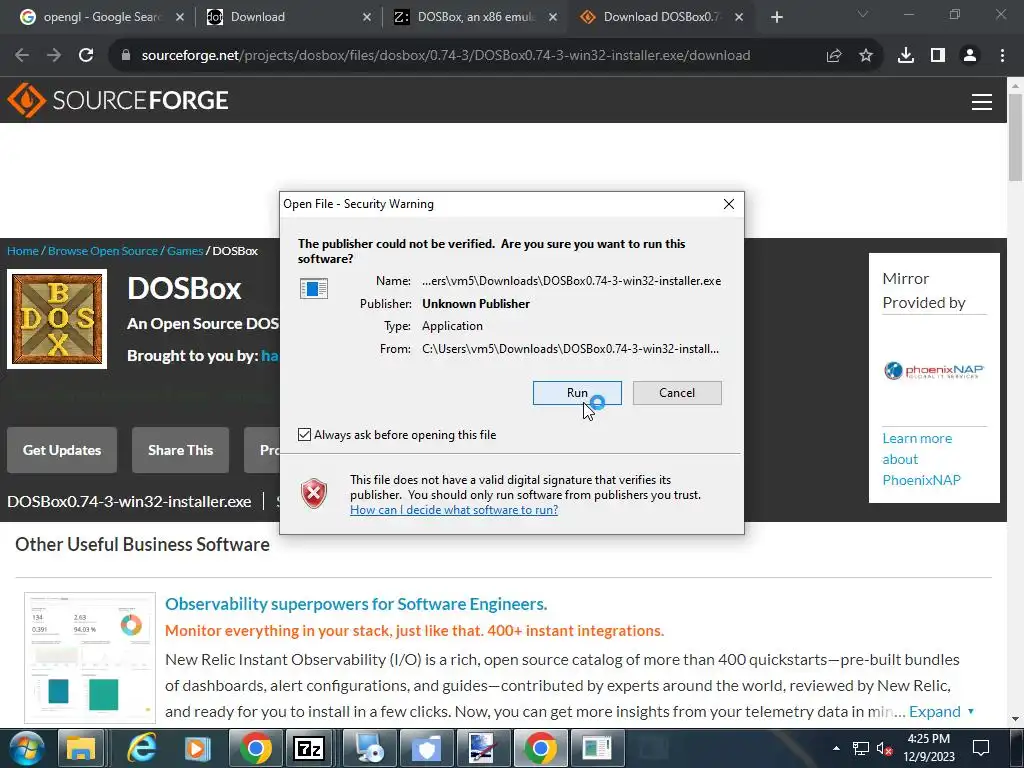Click the 'Unknown Publisher' text in dialog

click(x=475, y=304)
